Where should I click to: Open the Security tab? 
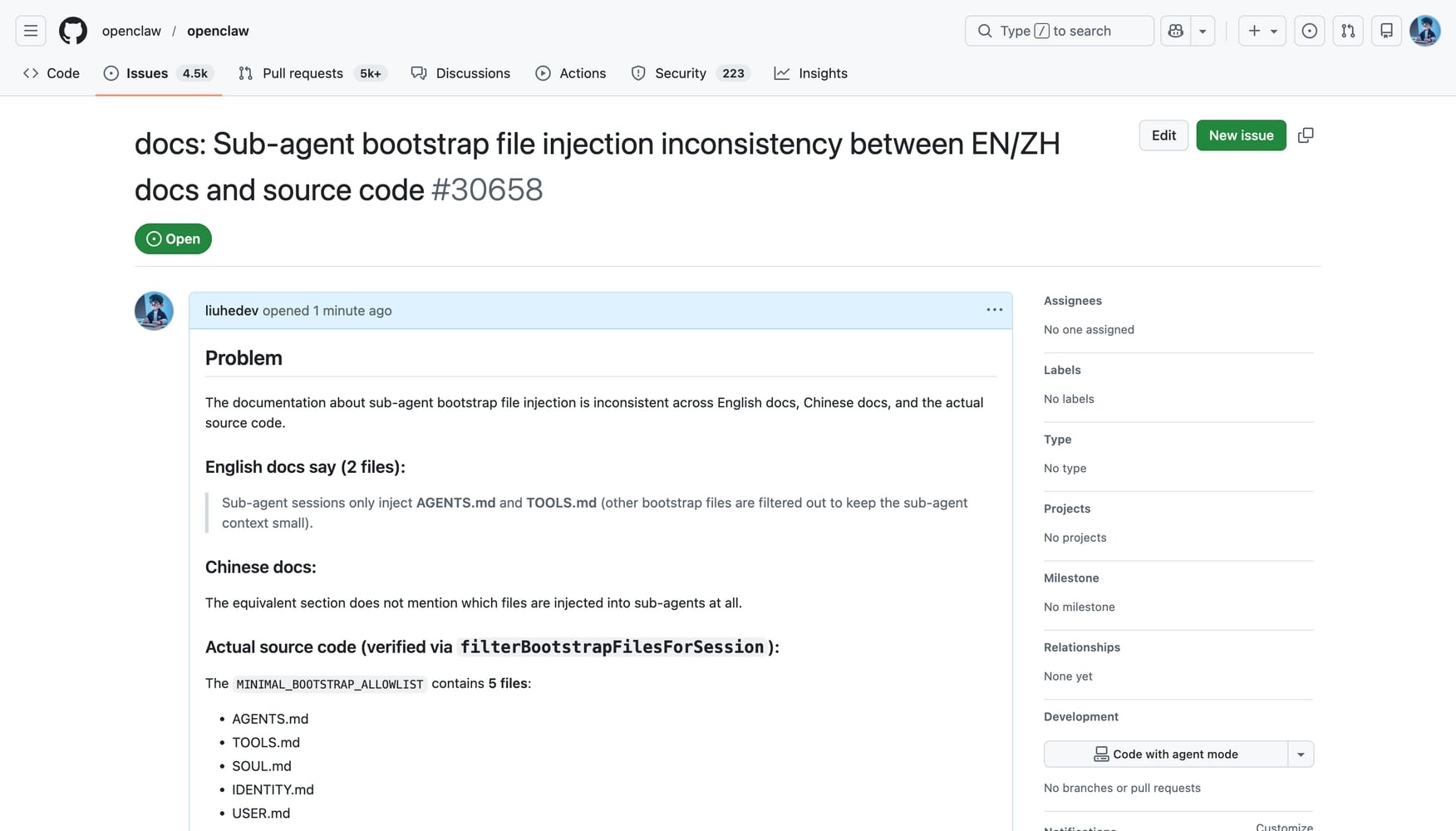680,73
